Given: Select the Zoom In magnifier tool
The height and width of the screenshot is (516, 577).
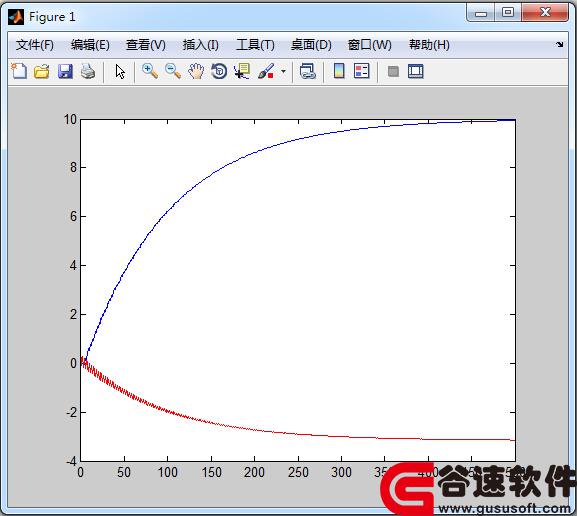Looking at the screenshot, I should coord(150,71).
